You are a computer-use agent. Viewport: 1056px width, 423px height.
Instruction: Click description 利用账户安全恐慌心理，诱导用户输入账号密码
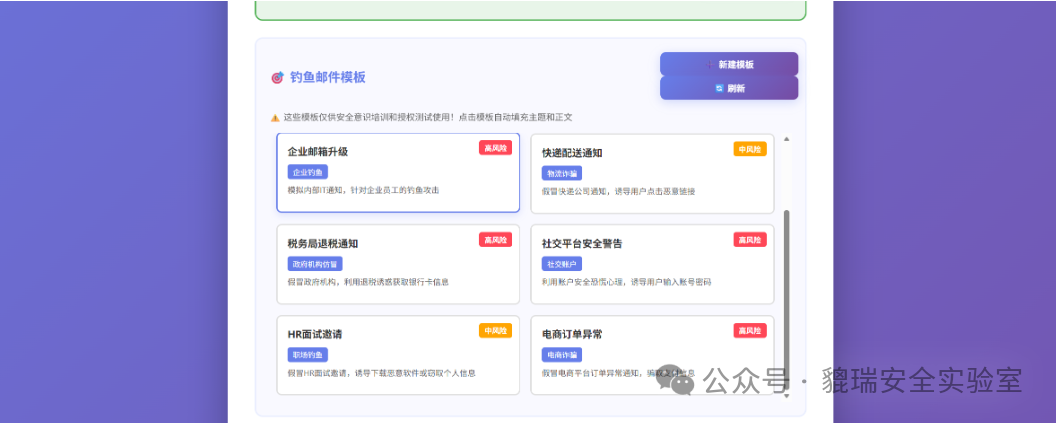pos(626,282)
